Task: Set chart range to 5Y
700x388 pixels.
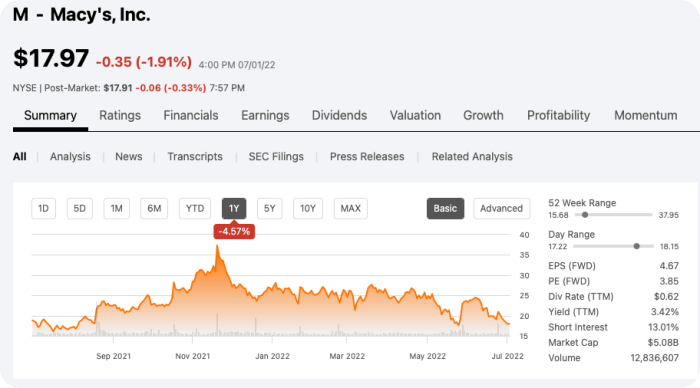Action: point(270,209)
